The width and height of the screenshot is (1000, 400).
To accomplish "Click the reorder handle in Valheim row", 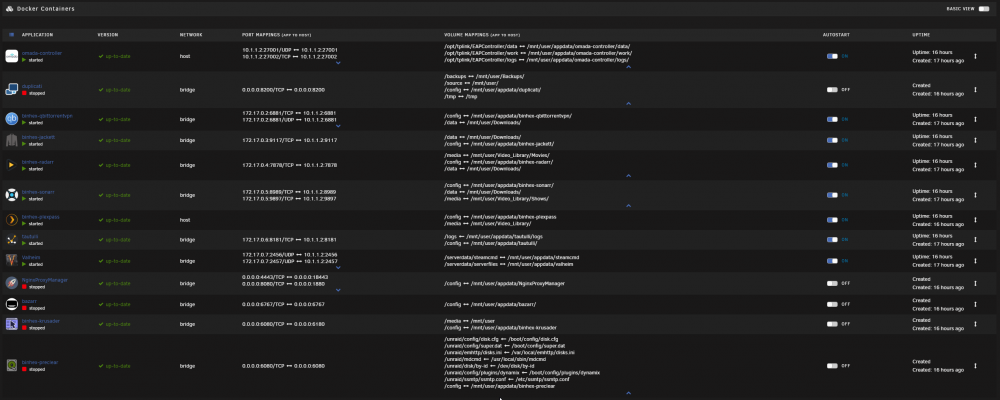I will [x=975, y=260].
